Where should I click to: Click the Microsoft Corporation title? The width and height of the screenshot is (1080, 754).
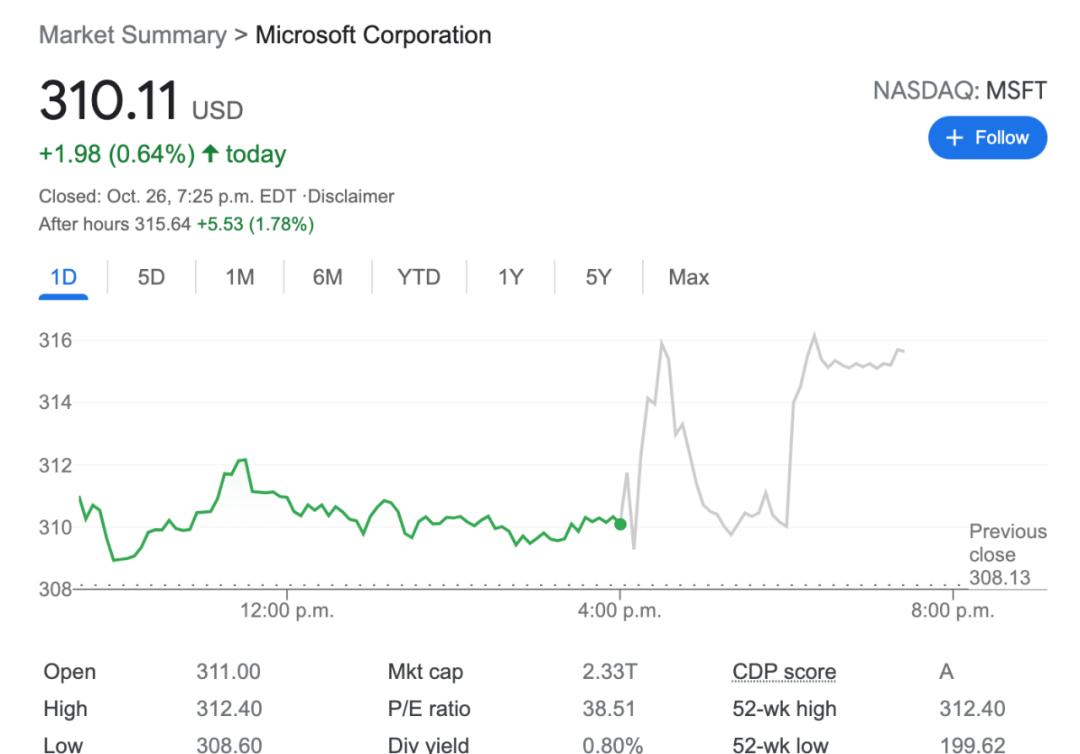pos(373,36)
